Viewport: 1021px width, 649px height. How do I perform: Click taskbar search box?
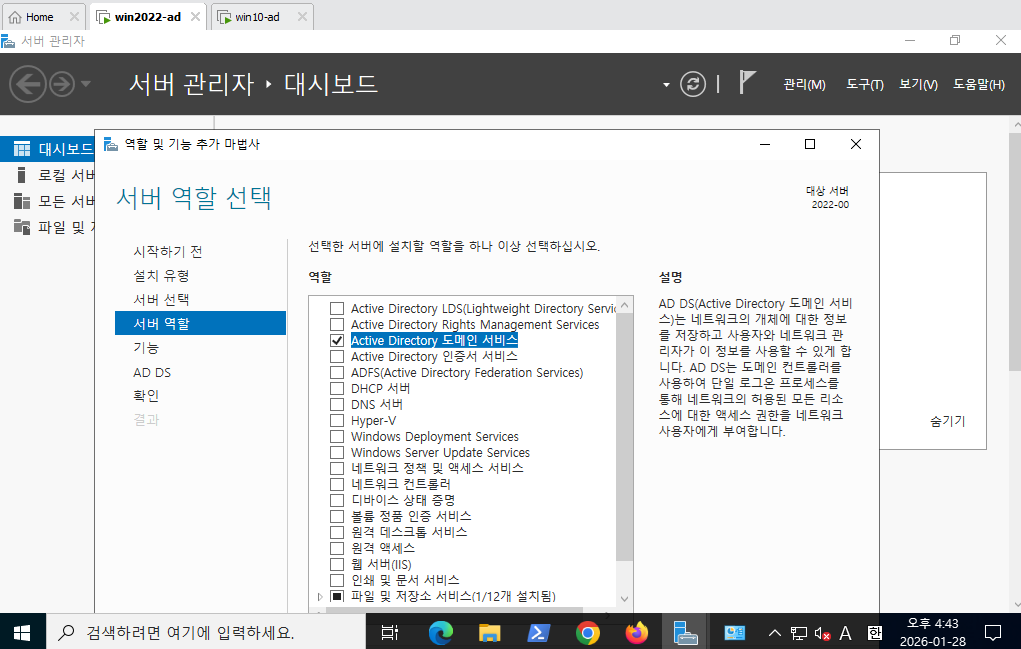point(206,632)
